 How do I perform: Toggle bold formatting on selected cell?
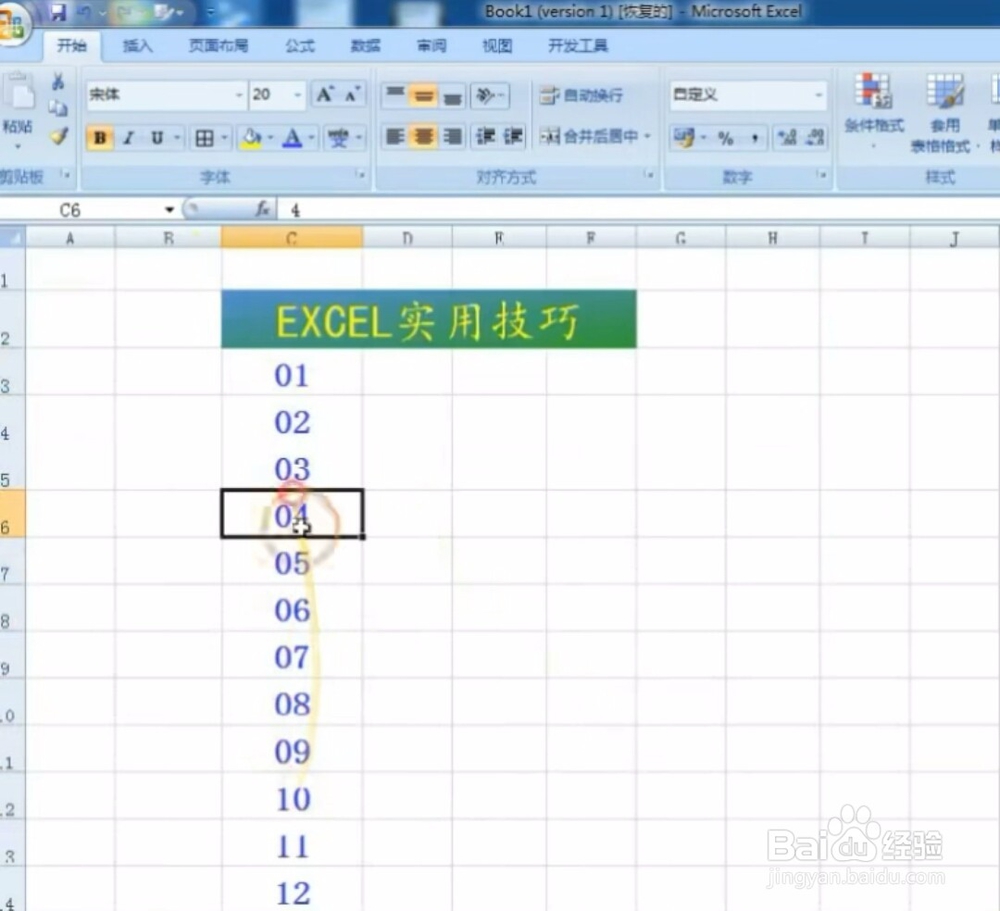[x=99, y=138]
